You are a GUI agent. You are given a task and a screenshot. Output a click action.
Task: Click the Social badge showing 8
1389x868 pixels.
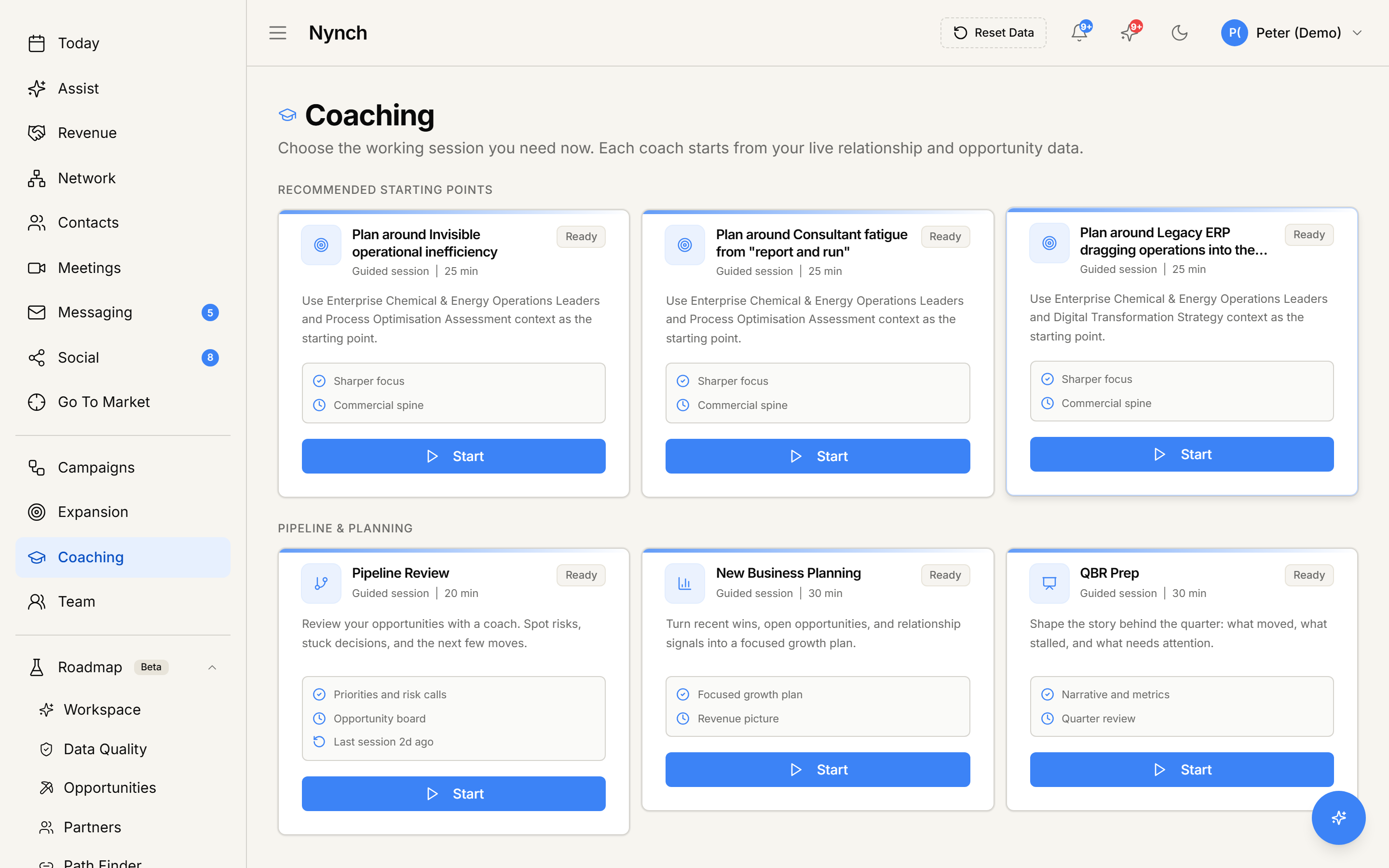(210, 358)
